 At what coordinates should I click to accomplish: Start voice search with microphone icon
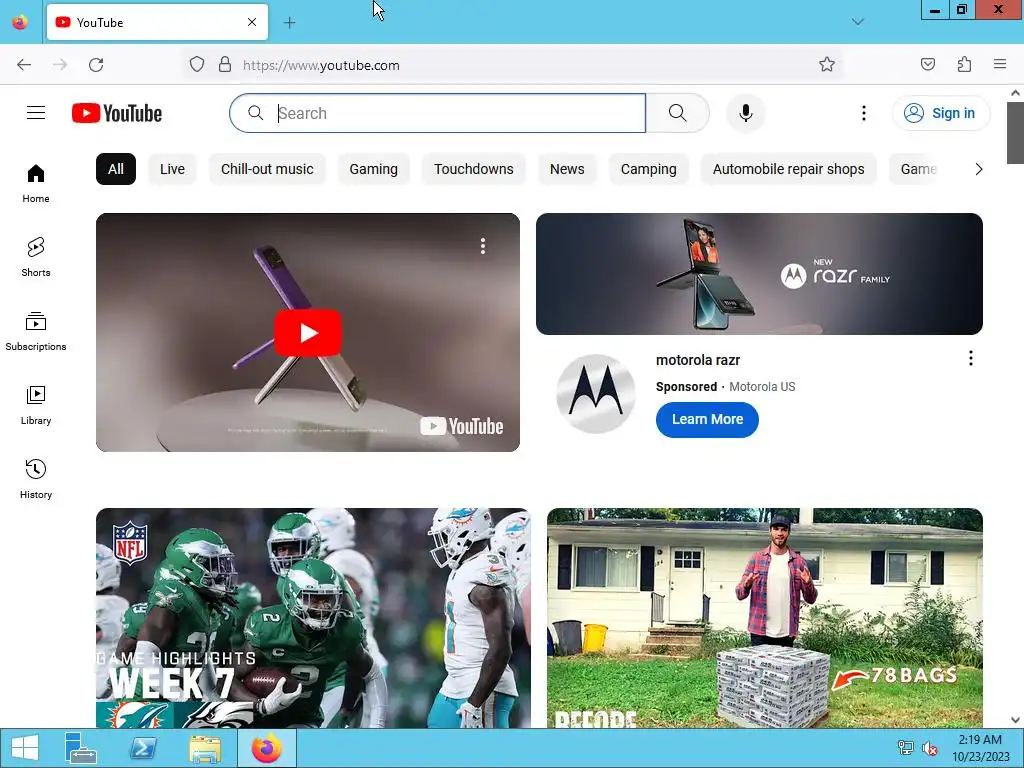point(746,113)
